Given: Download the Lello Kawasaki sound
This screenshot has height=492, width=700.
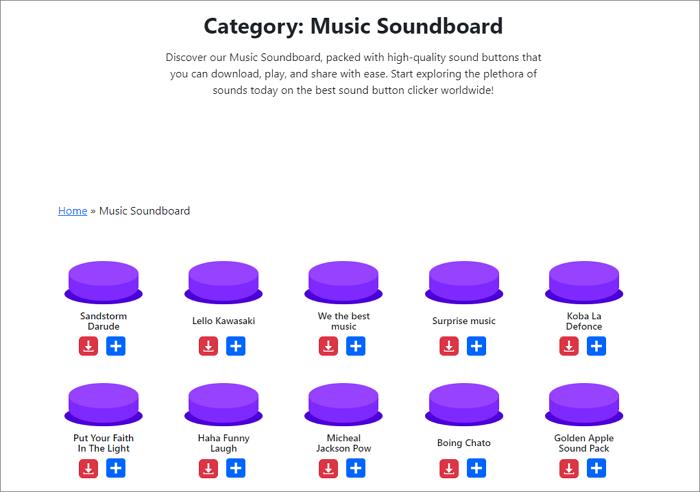Looking at the screenshot, I should tap(208, 346).
